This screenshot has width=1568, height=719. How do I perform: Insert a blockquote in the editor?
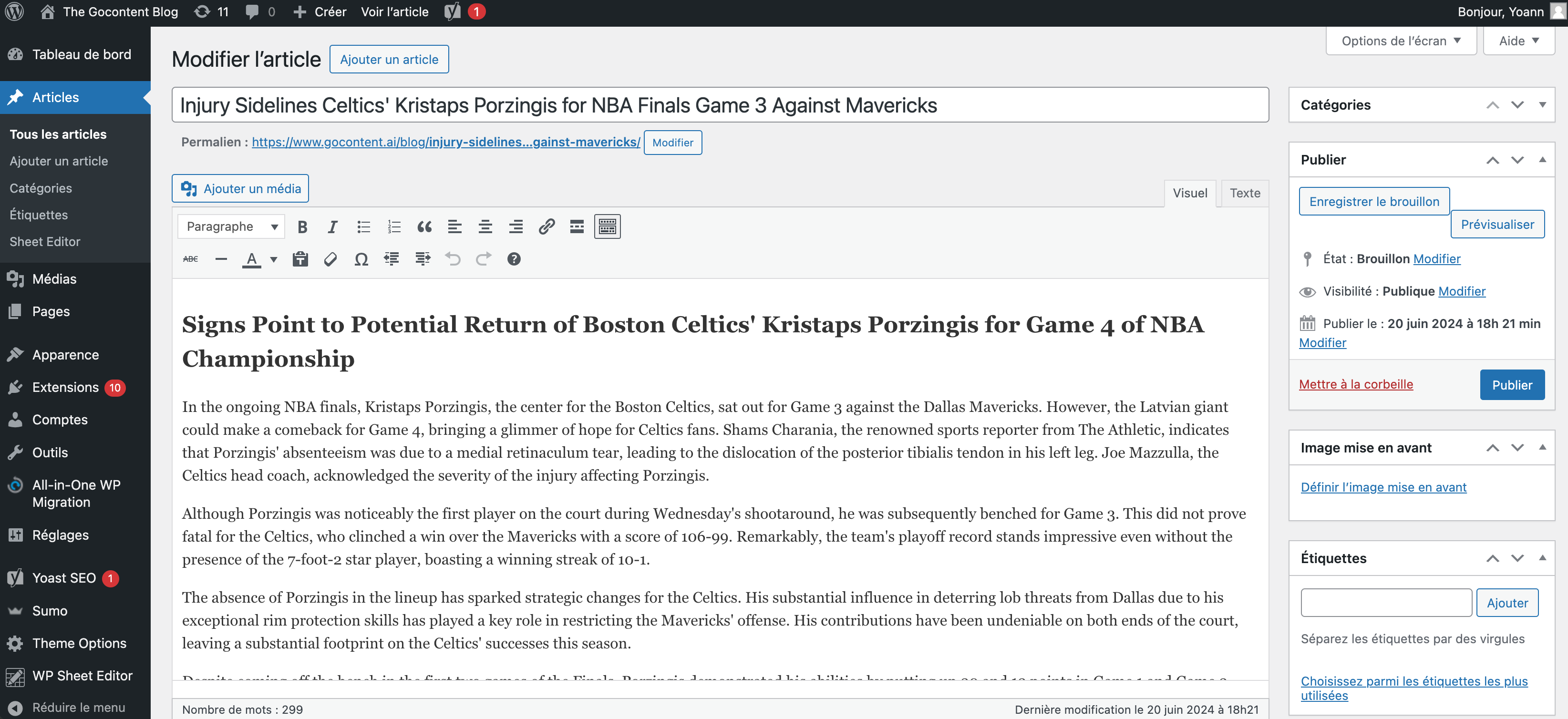click(424, 227)
